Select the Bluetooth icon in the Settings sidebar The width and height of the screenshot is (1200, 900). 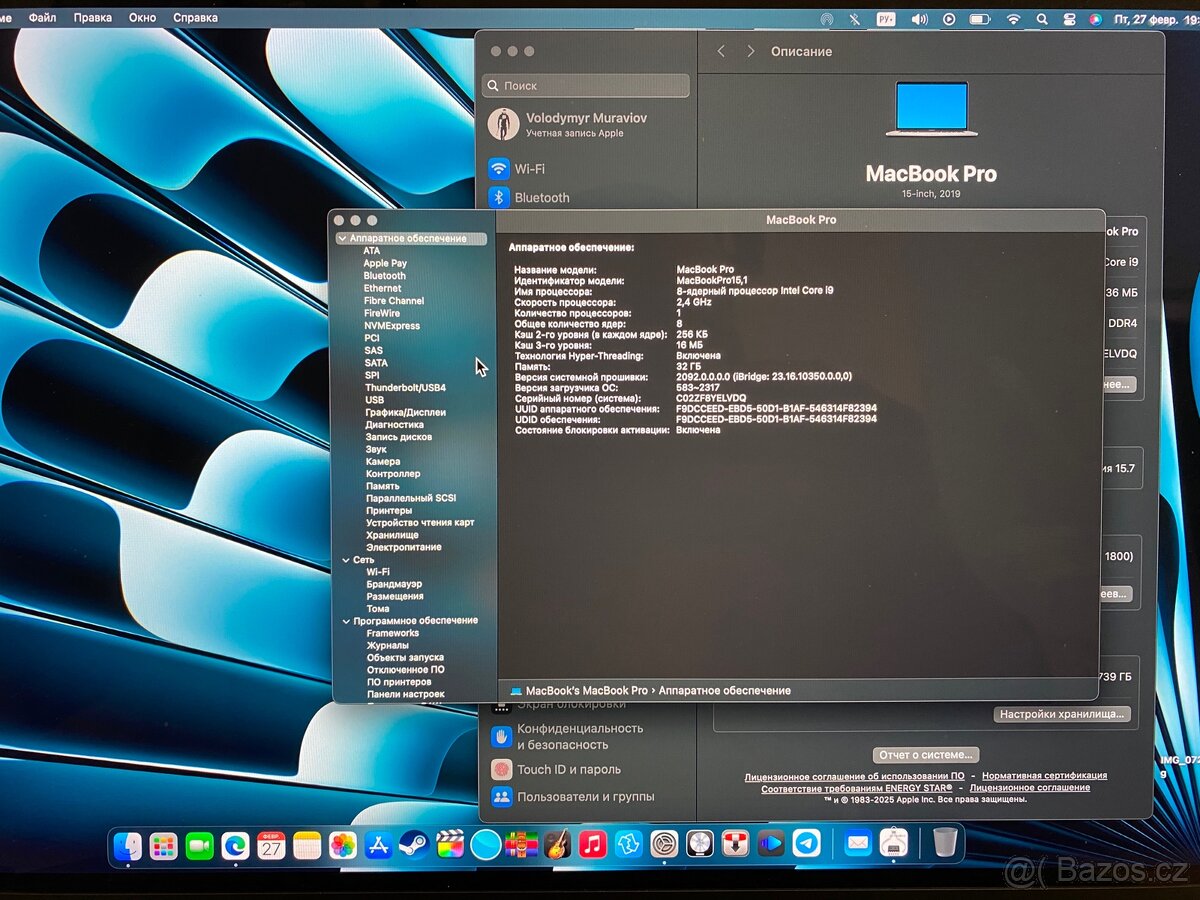coord(501,197)
